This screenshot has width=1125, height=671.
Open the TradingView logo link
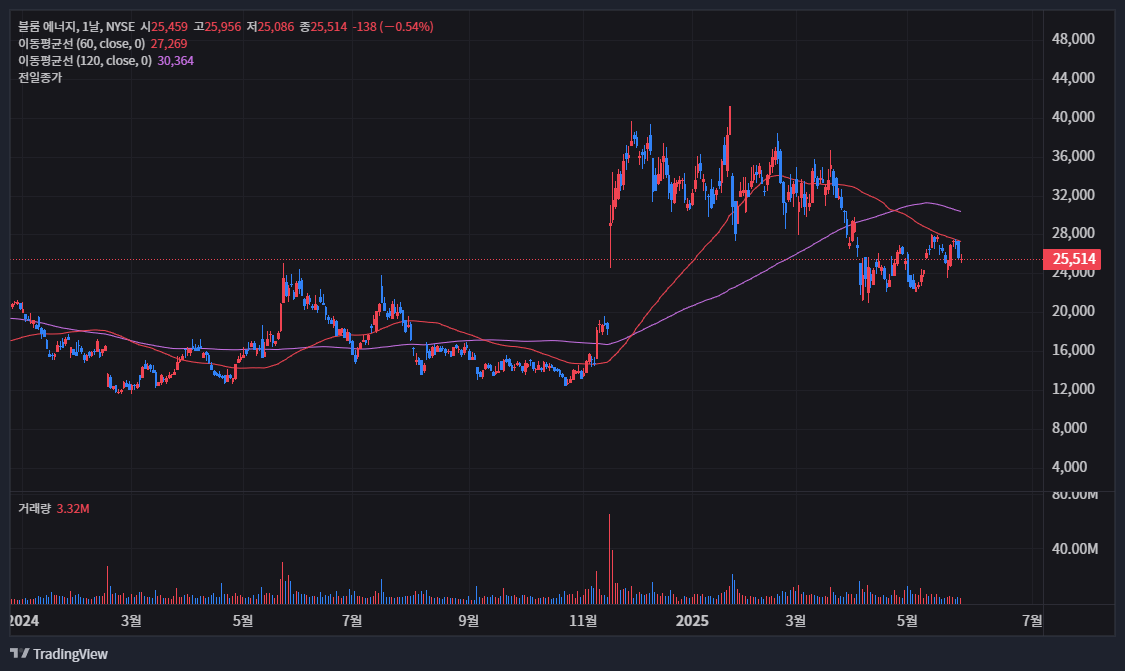59,654
